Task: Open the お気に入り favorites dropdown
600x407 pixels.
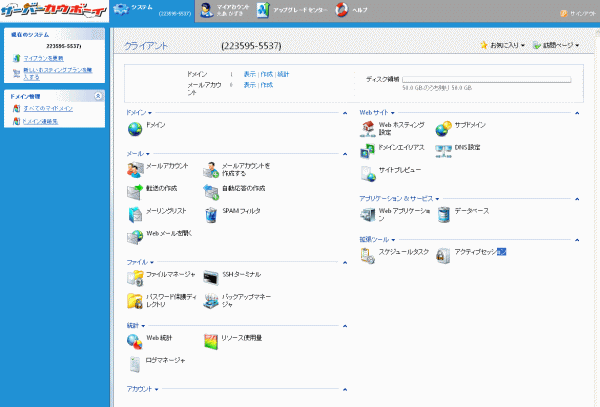Action: pyautogui.click(x=502, y=46)
